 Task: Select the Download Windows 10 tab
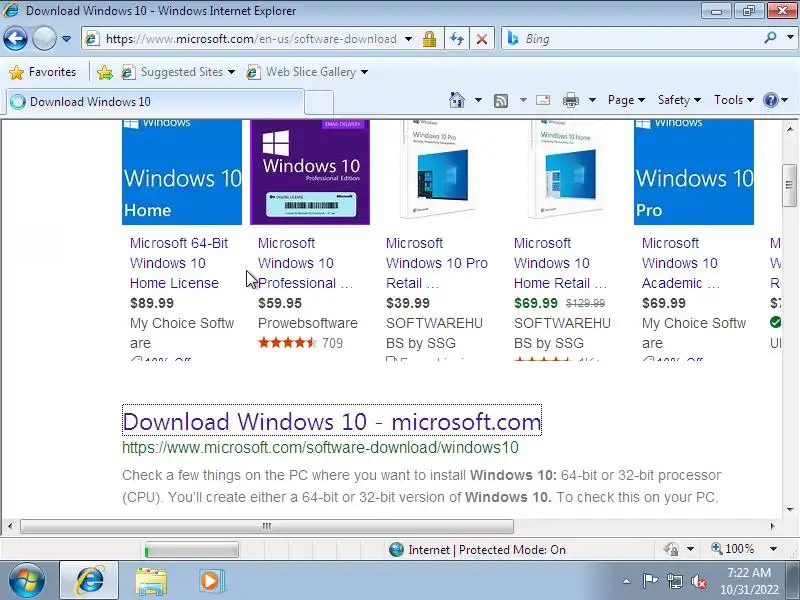(x=155, y=102)
